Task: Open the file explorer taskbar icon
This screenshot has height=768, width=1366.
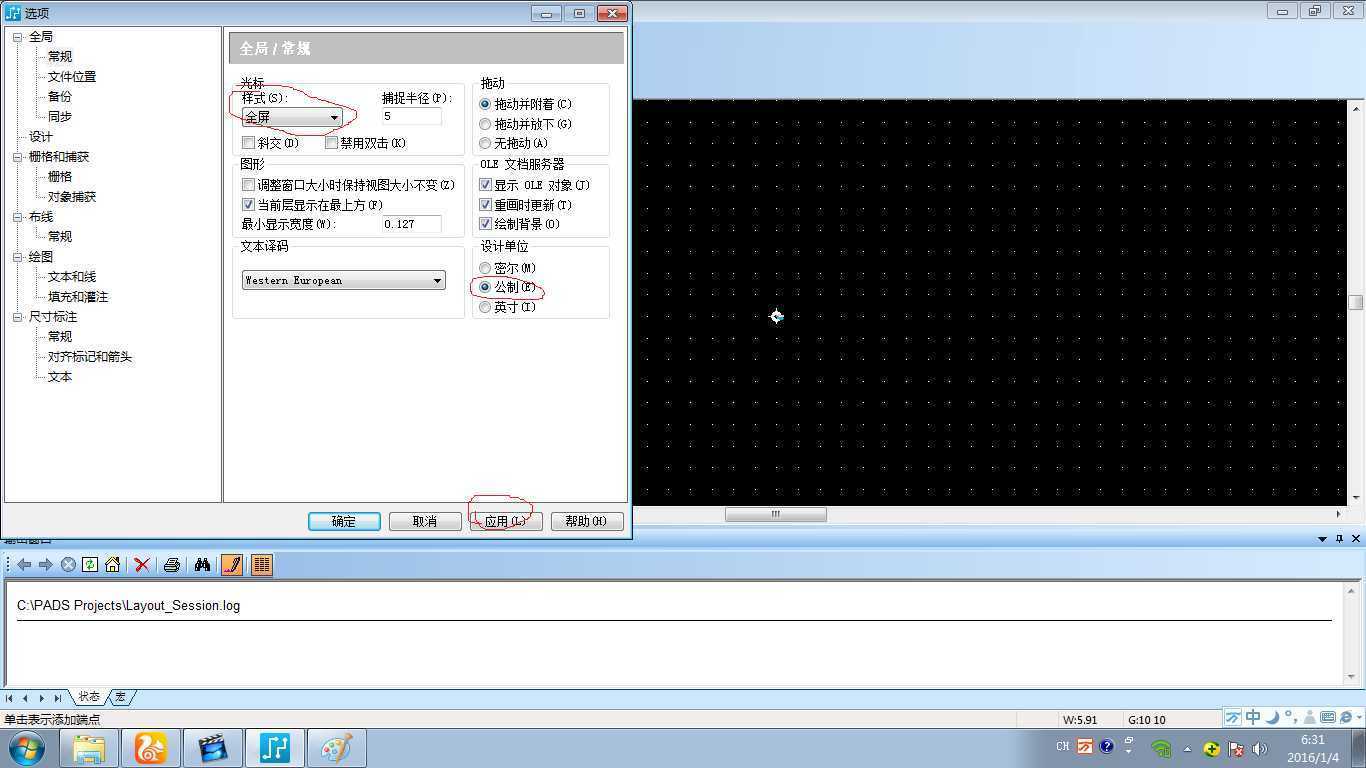Action: tap(89, 748)
